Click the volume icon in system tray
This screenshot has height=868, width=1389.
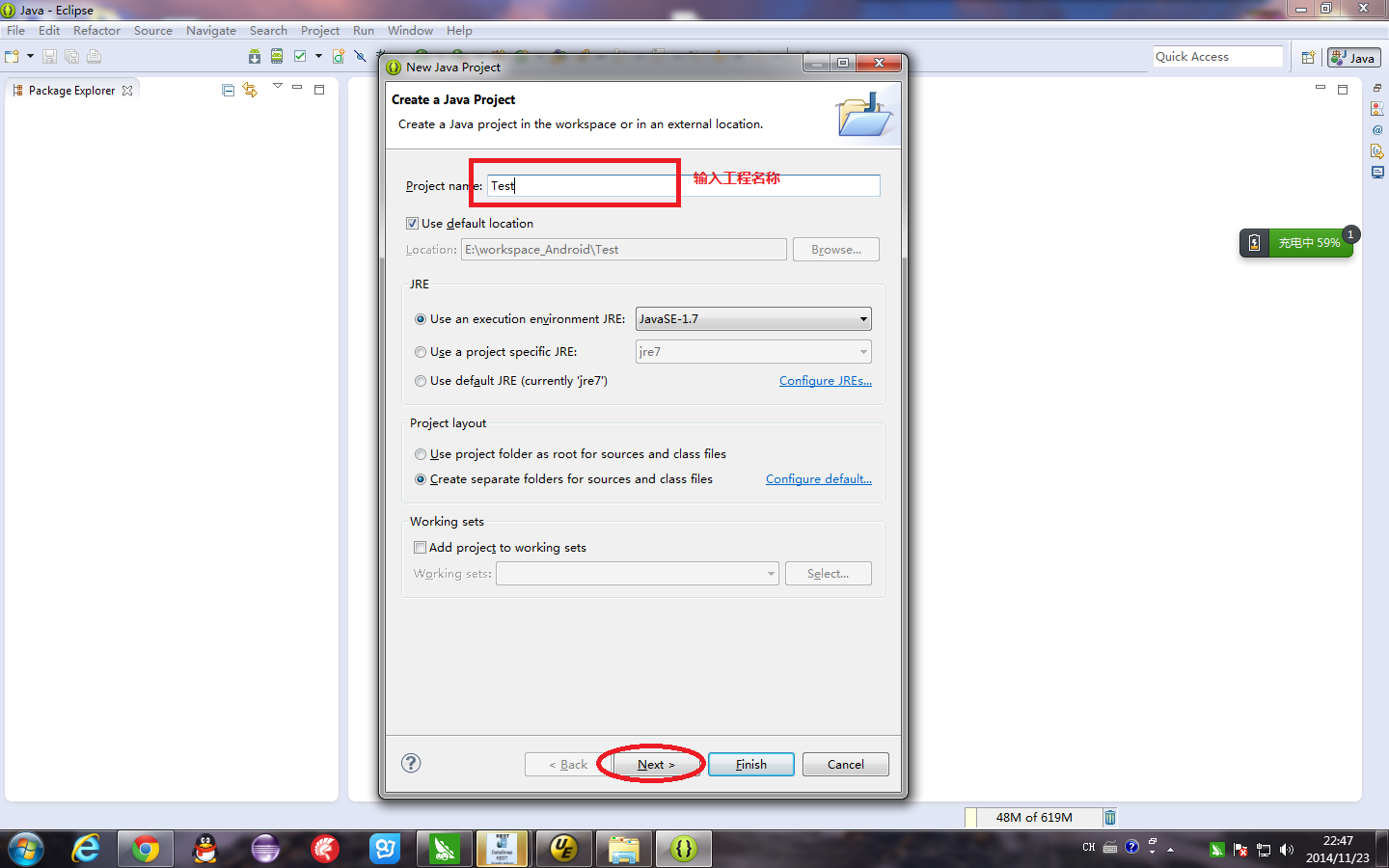pos(1286,850)
